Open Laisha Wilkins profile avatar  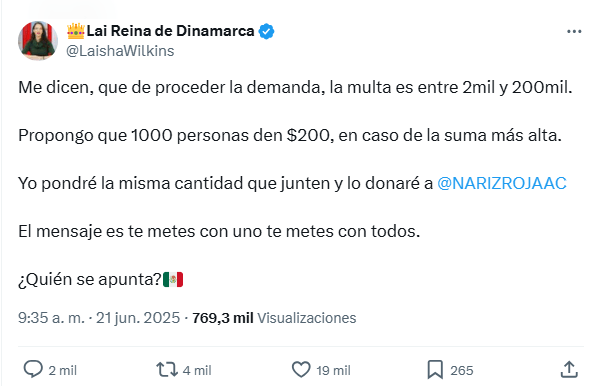(x=38, y=41)
